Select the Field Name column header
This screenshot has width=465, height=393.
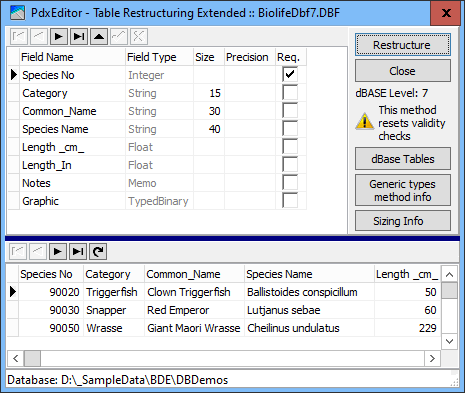pyautogui.click(x=72, y=57)
